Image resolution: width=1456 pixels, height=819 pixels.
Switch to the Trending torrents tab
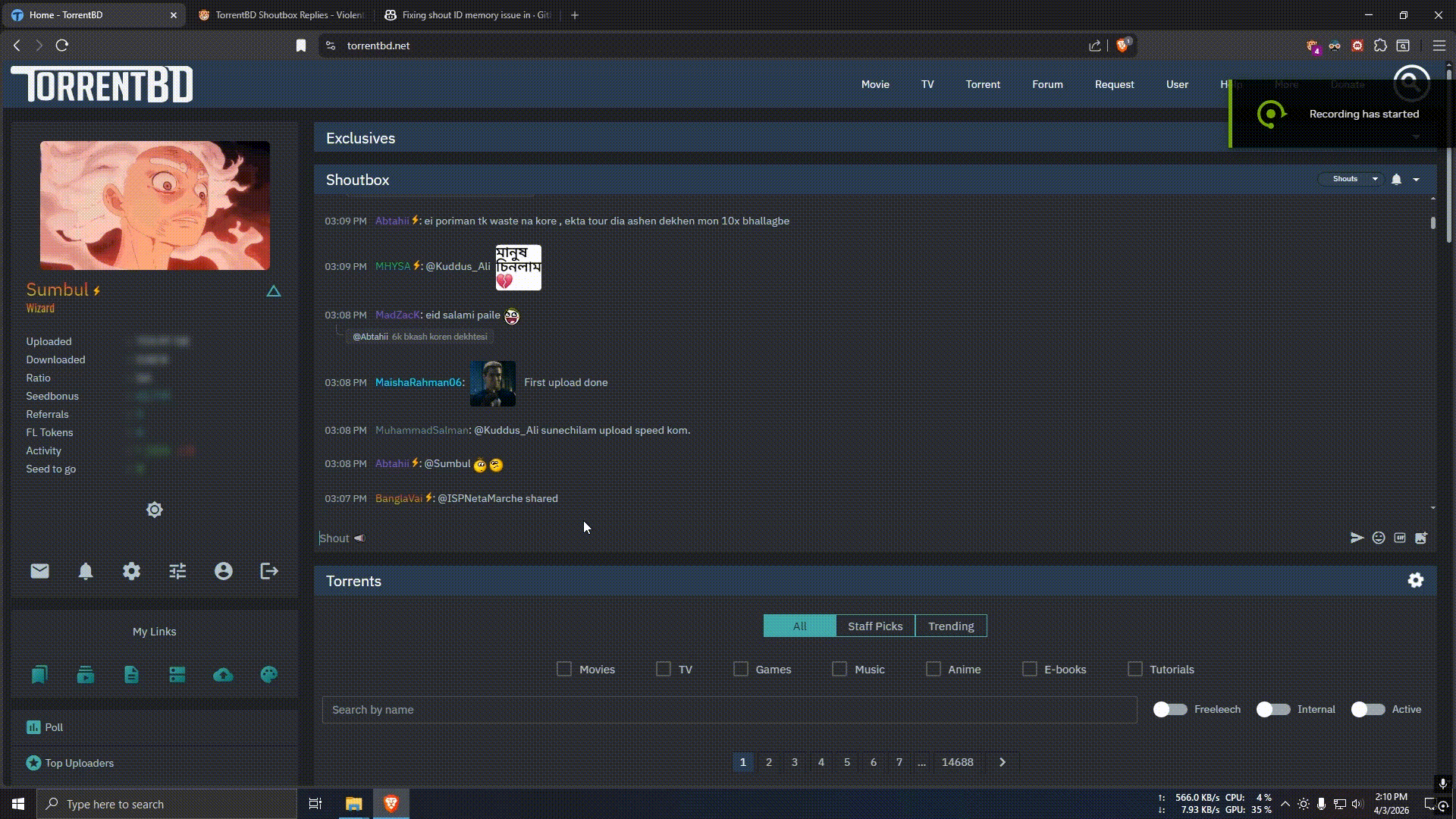click(x=950, y=626)
